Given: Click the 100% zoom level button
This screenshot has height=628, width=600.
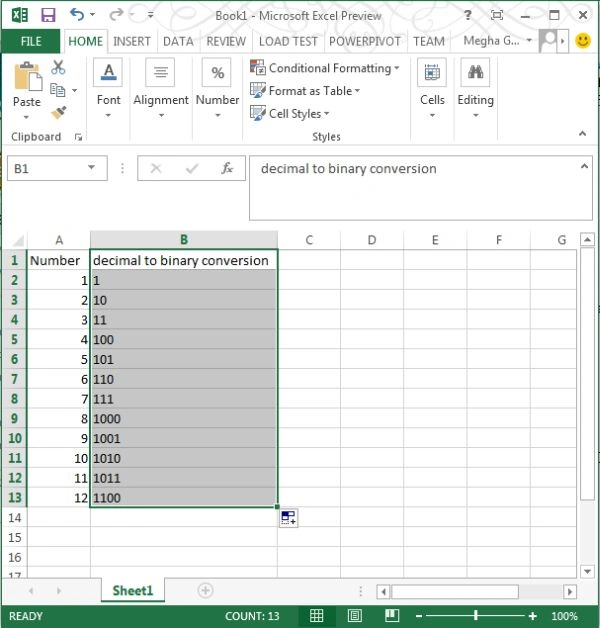Looking at the screenshot, I should coord(564,616).
